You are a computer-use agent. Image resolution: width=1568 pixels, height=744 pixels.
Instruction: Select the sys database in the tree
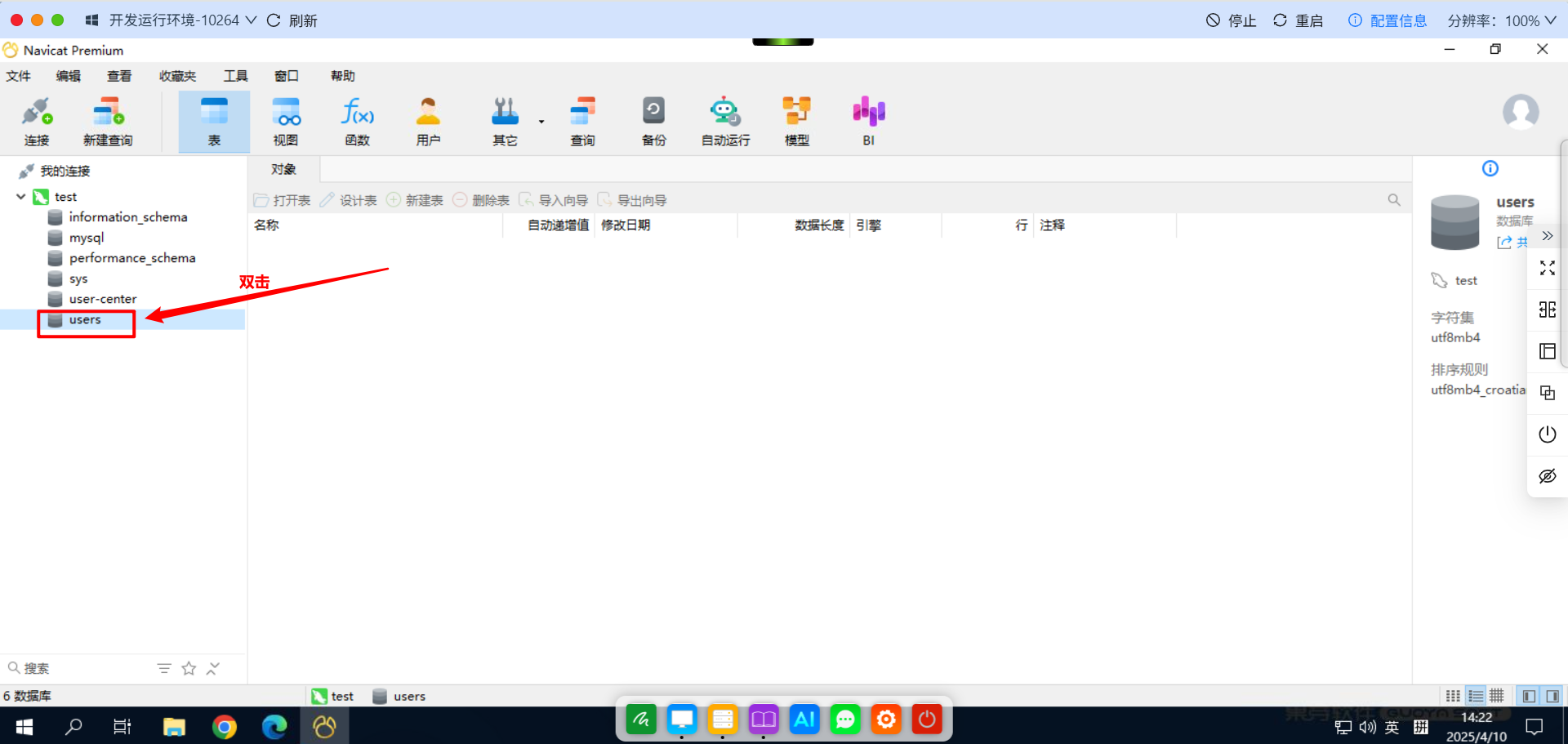point(78,278)
